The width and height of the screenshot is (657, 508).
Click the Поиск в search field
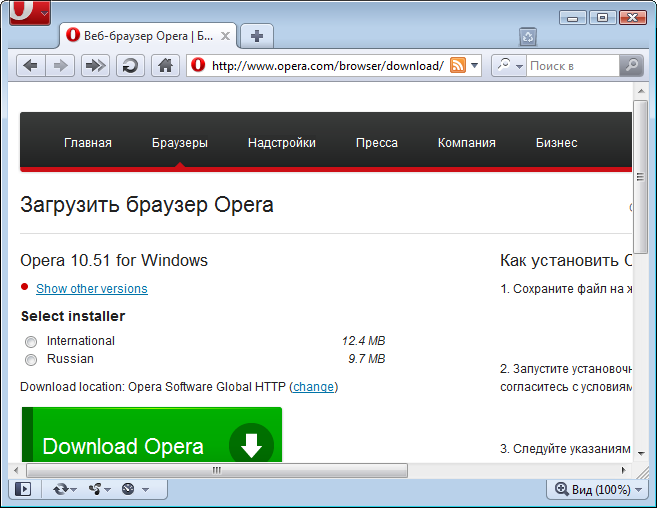coord(572,65)
